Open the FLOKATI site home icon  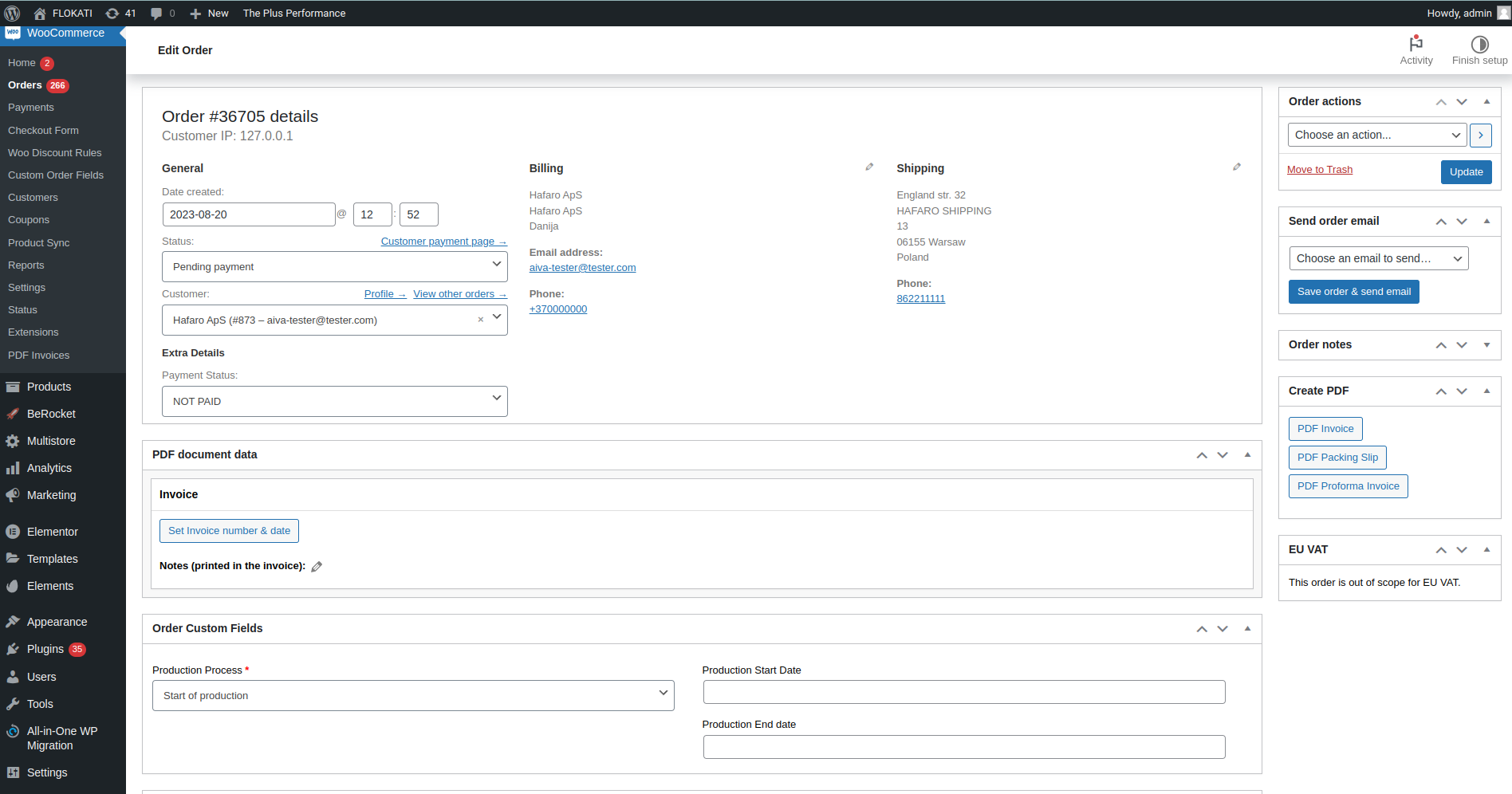(x=40, y=14)
